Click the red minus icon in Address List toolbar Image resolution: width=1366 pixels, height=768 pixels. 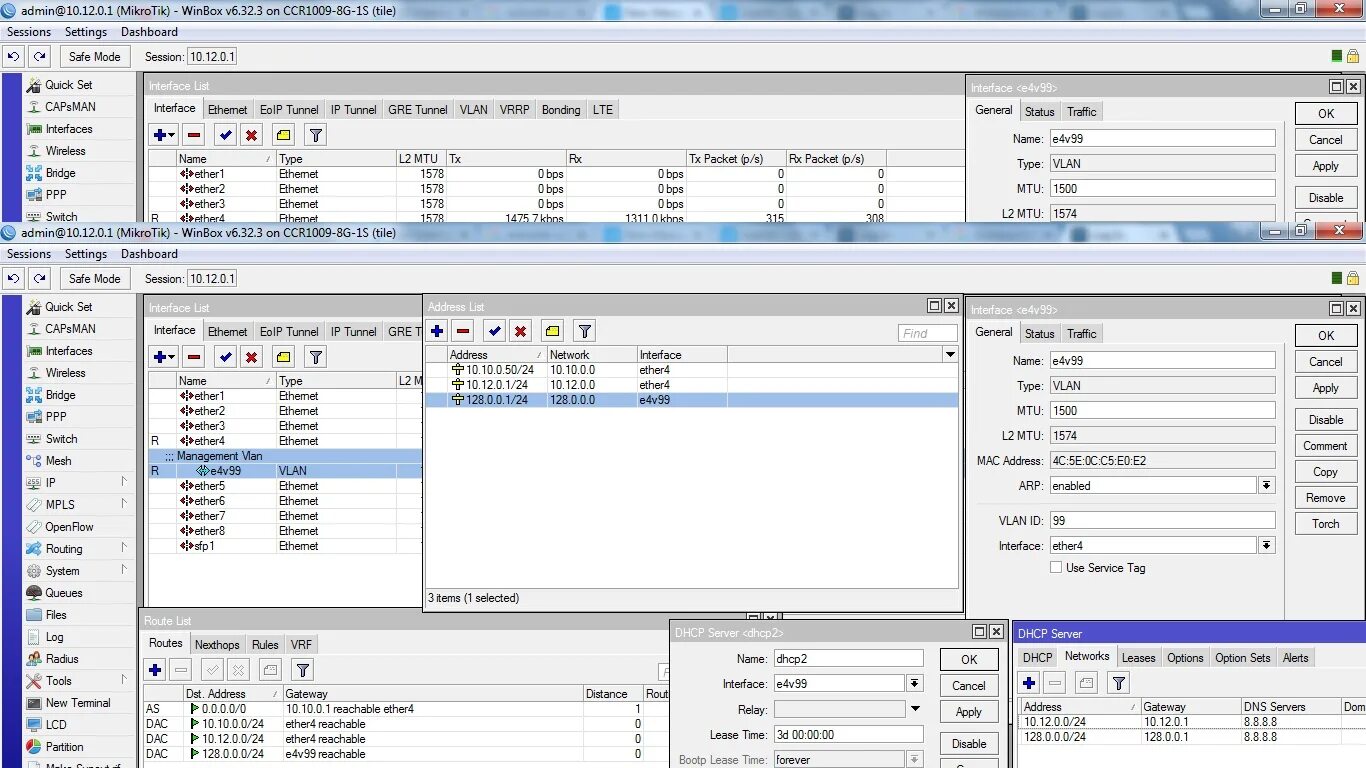tap(462, 331)
